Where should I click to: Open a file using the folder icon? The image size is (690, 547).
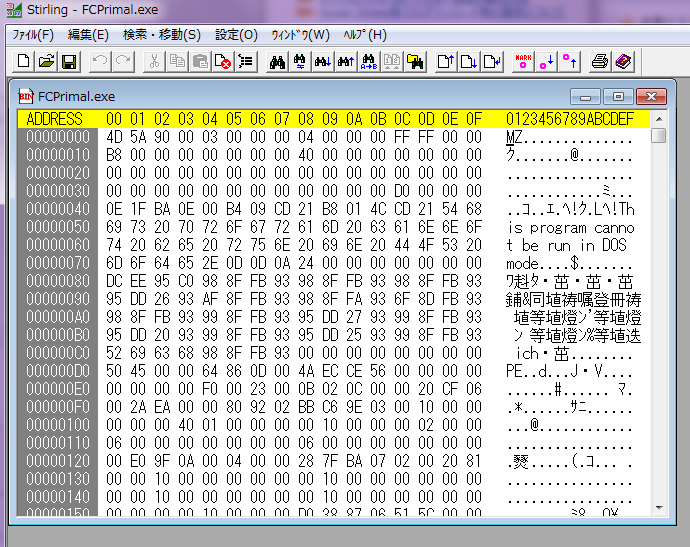pos(46,62)
